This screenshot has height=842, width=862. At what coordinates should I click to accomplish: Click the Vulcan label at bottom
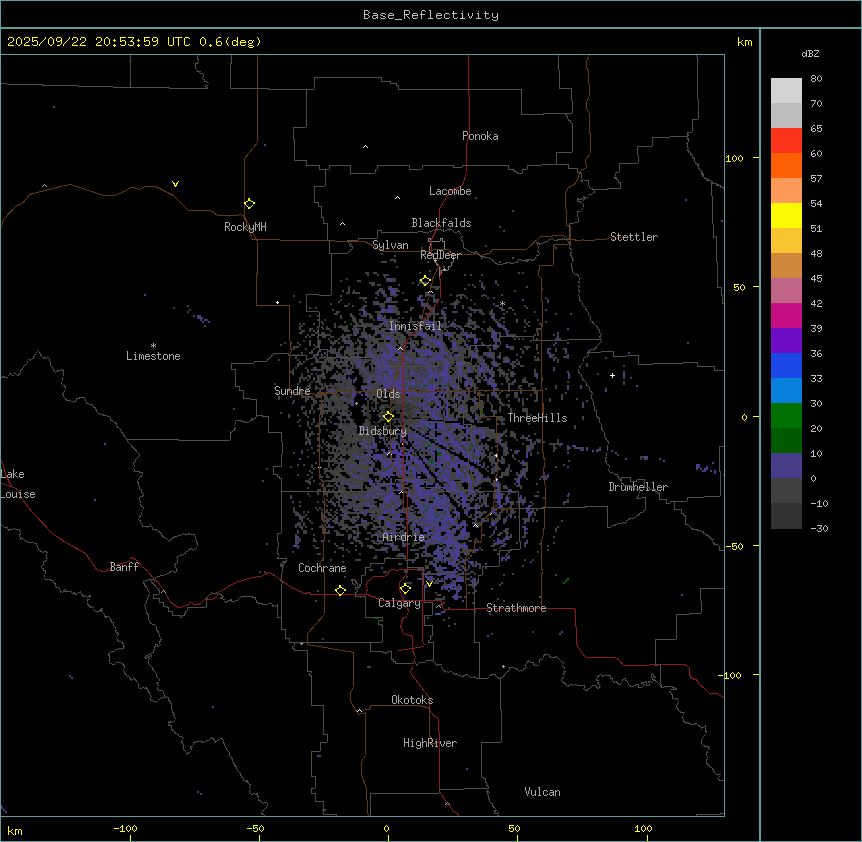(x=542, y=792)
